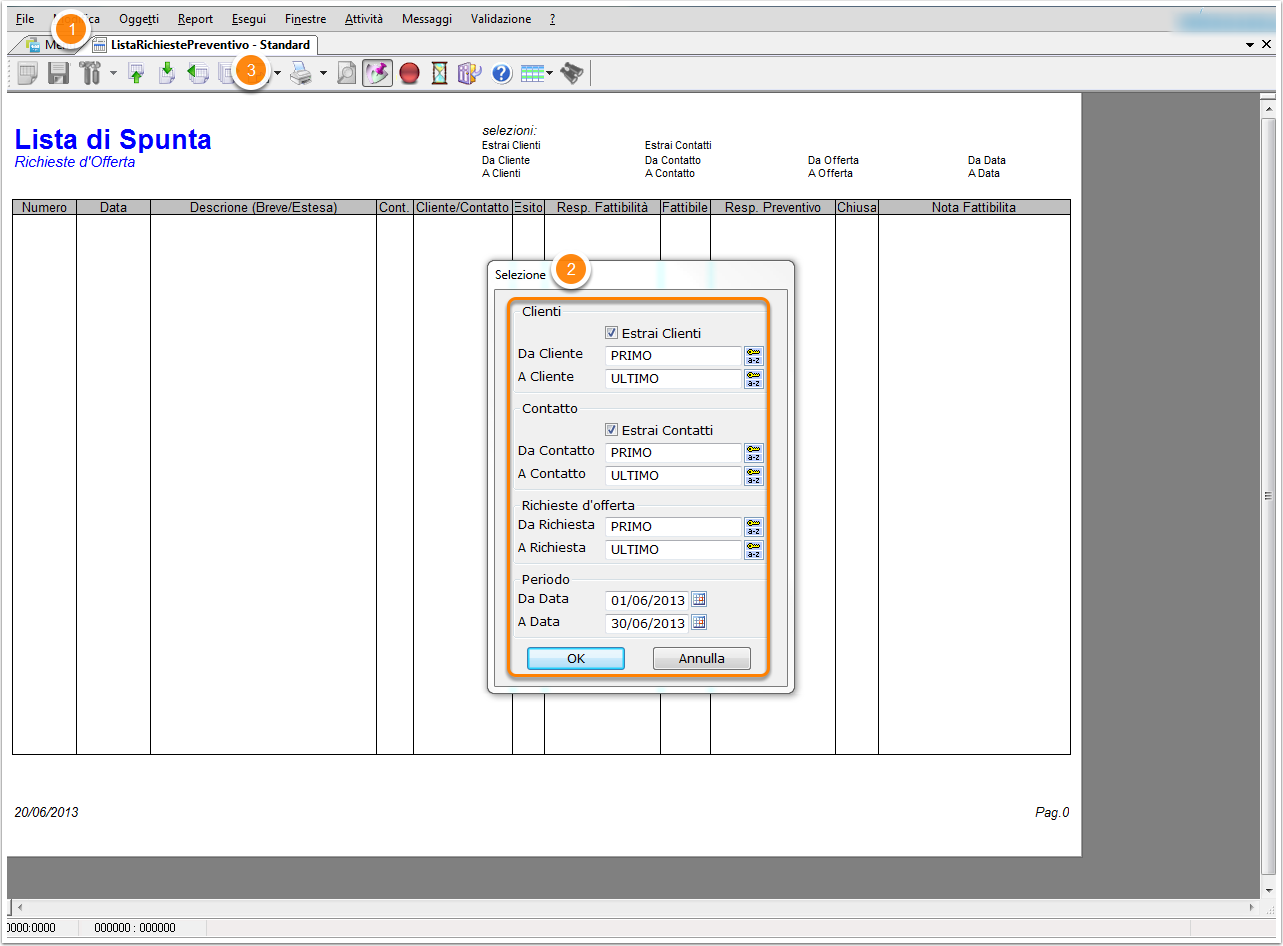Toggle the highlighted pushpin toolbar button
The height and width of the screenshot is (946, 1283).
[377, 74]
